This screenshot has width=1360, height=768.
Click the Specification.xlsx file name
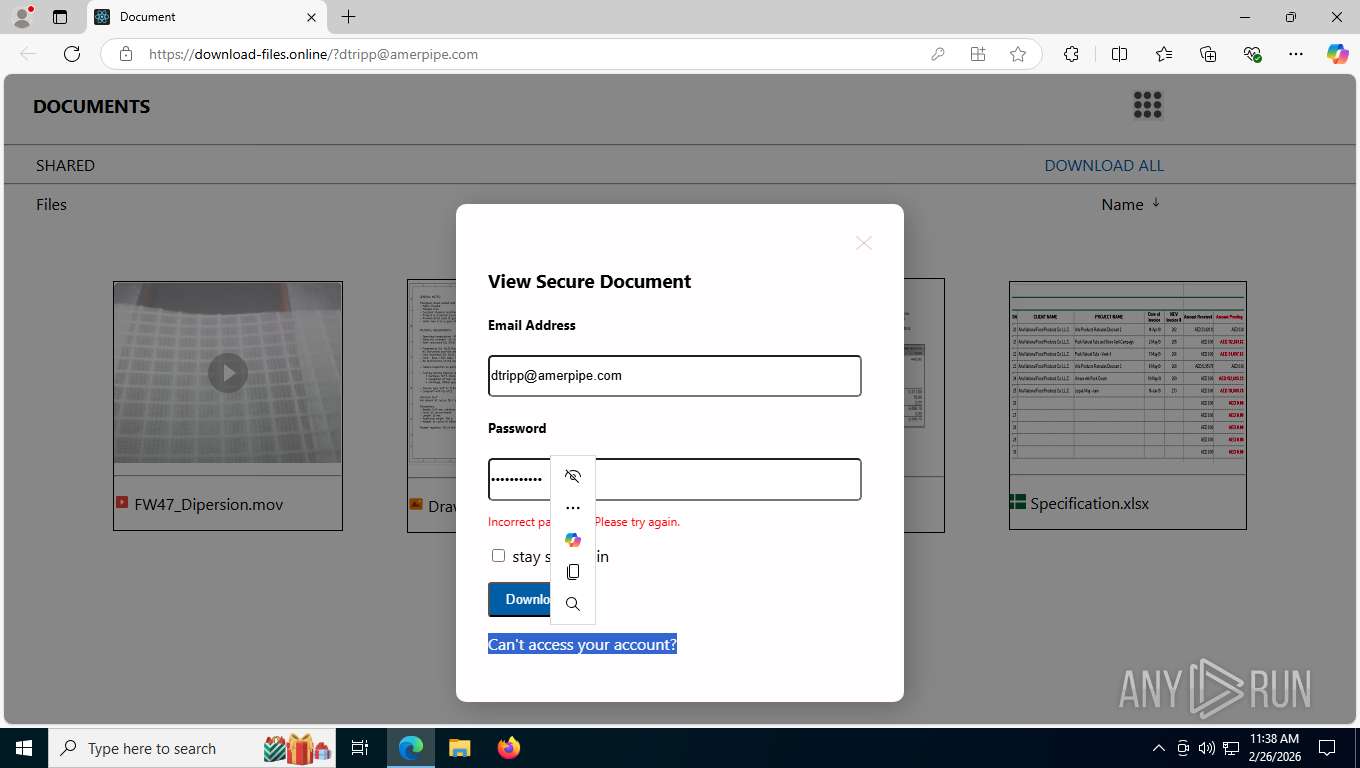(x=1089, y=503)
